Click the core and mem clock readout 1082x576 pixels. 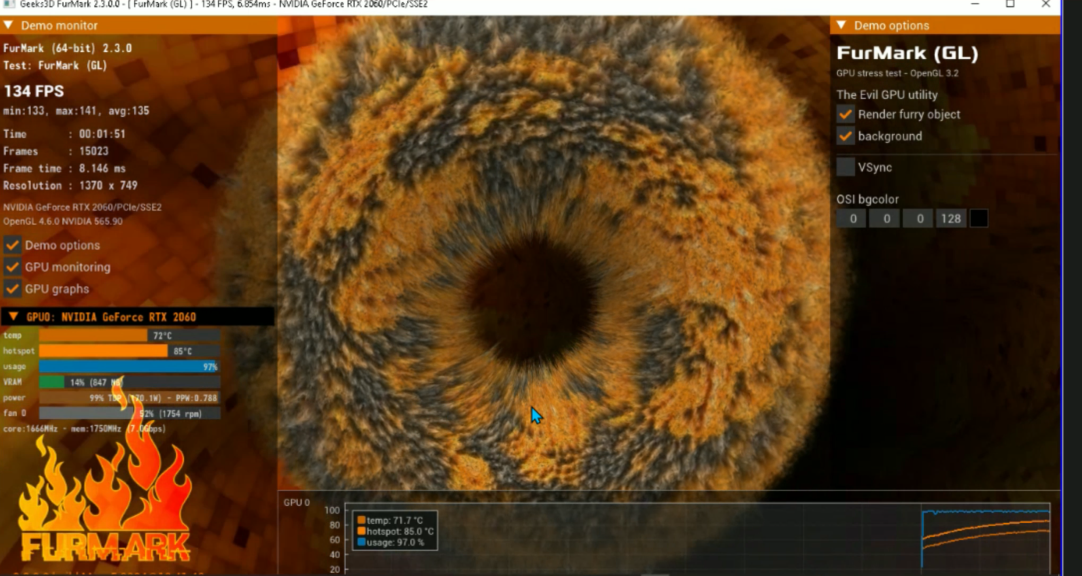84,428
